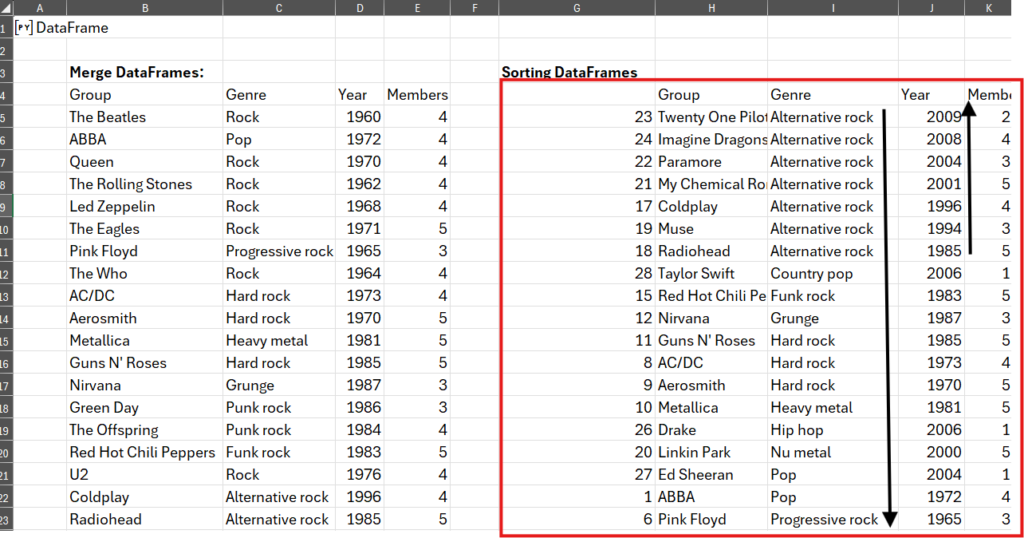This screenshot has width=1024, height=538.
Task: Select "The Eagles" cell
Action: 144,229
